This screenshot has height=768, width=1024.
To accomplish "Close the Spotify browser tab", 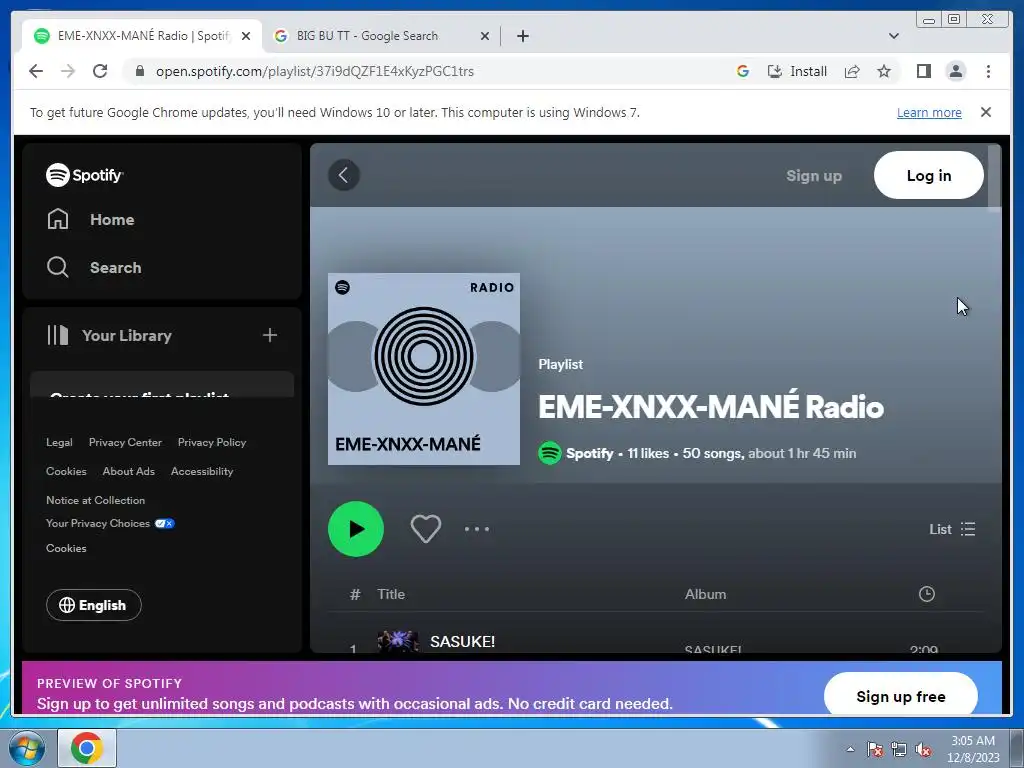I will click(246, 36).
